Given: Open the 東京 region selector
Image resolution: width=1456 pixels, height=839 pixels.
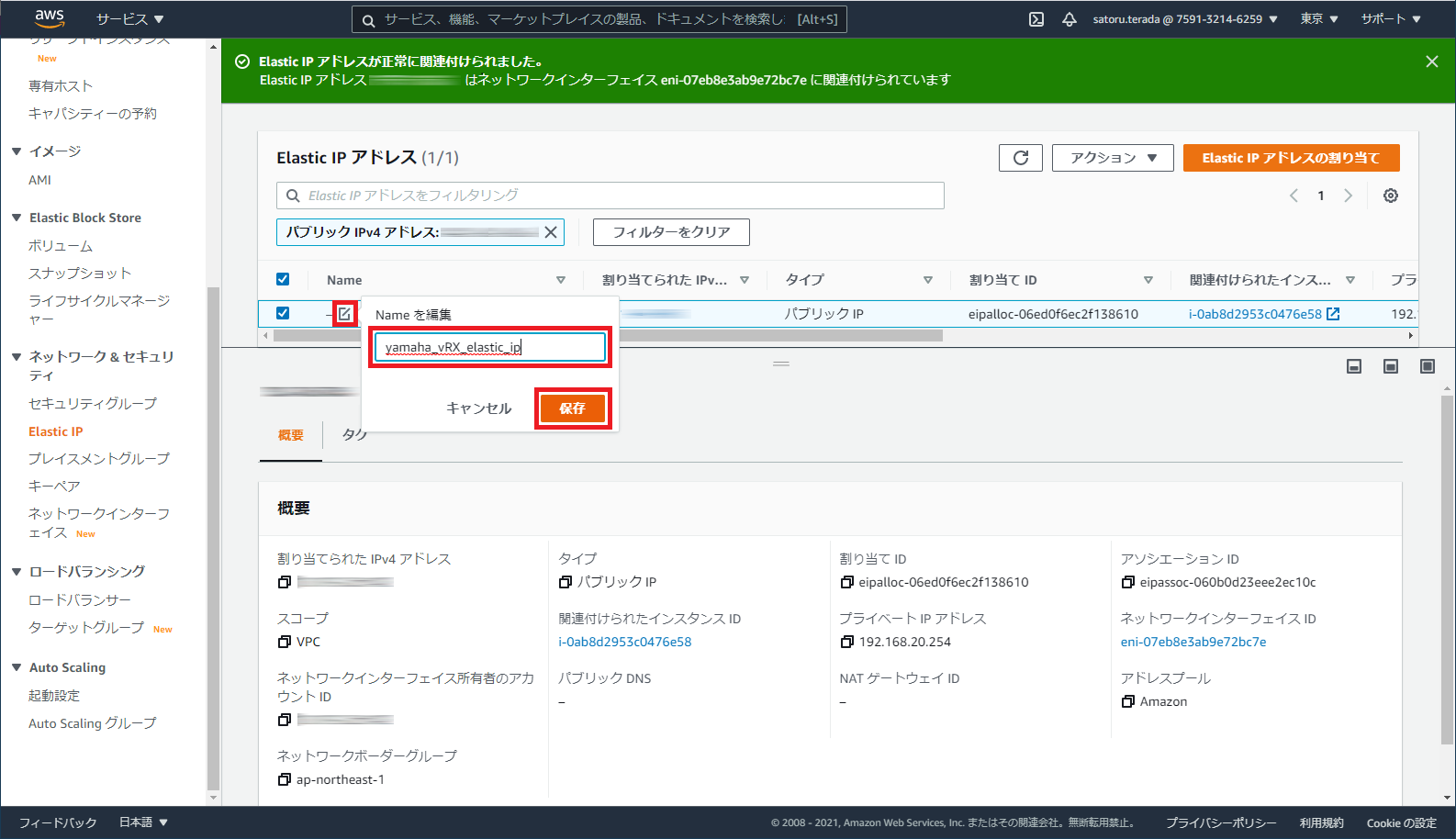Looking at the screenshot, I should coord(1319,19).
